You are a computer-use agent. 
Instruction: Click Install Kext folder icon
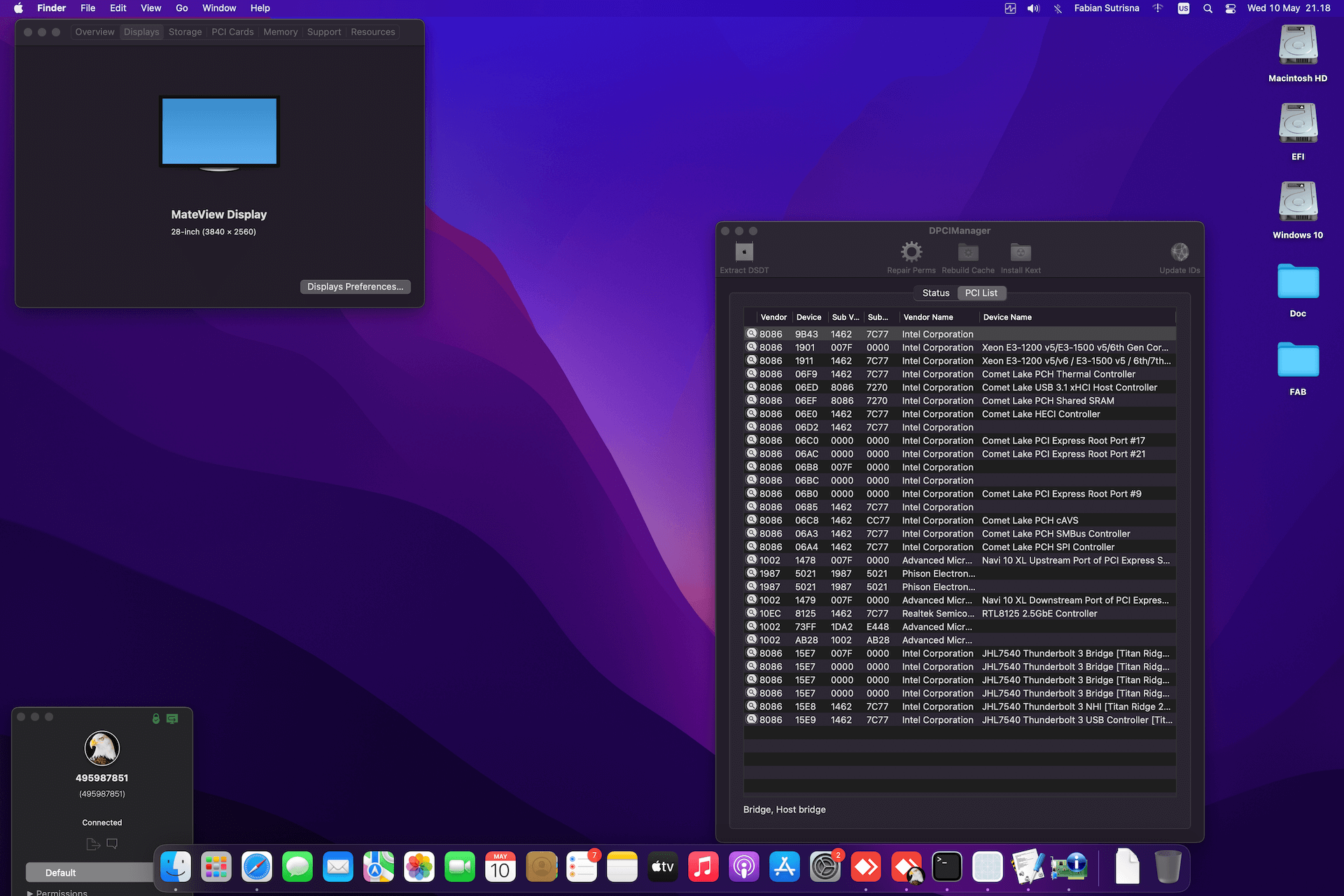tap(1021, 251)
